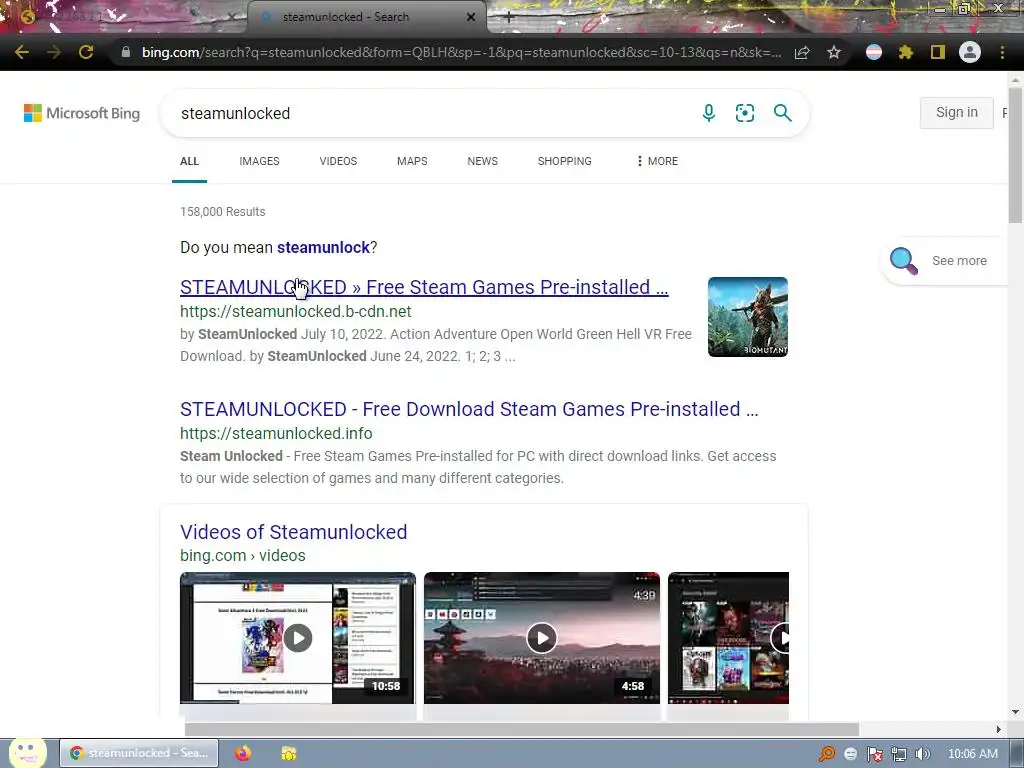Click the Biomutant result thumbnail
1024x768 pixels.
coord(748,317)
